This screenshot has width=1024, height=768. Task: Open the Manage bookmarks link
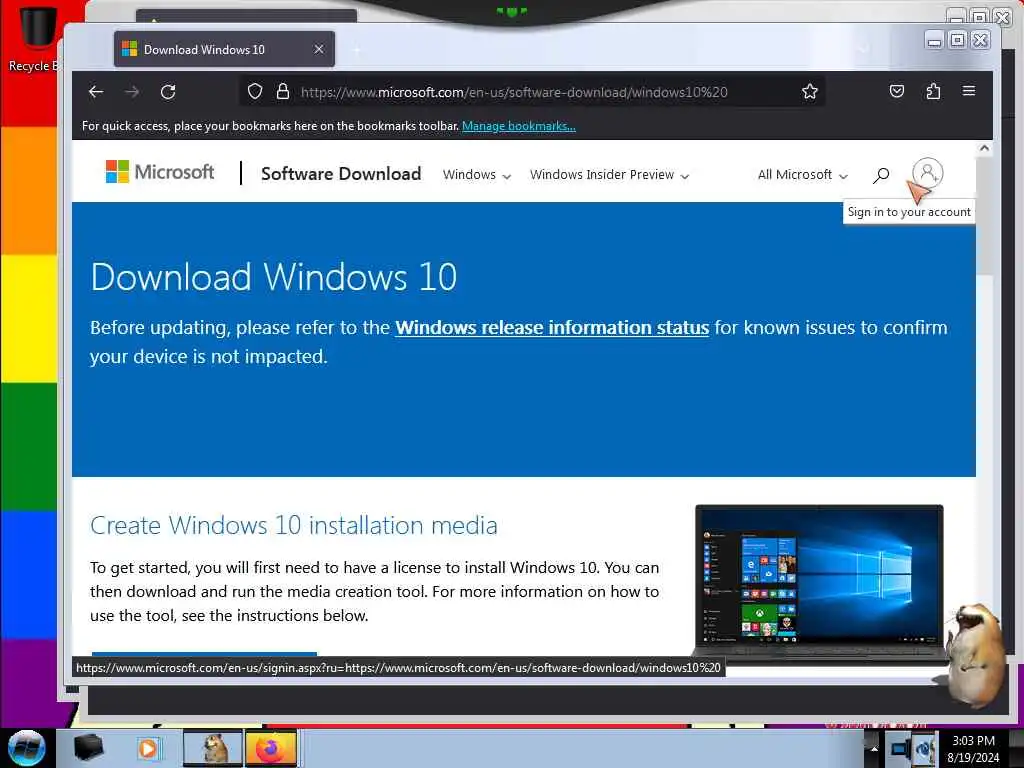point(519,126)
